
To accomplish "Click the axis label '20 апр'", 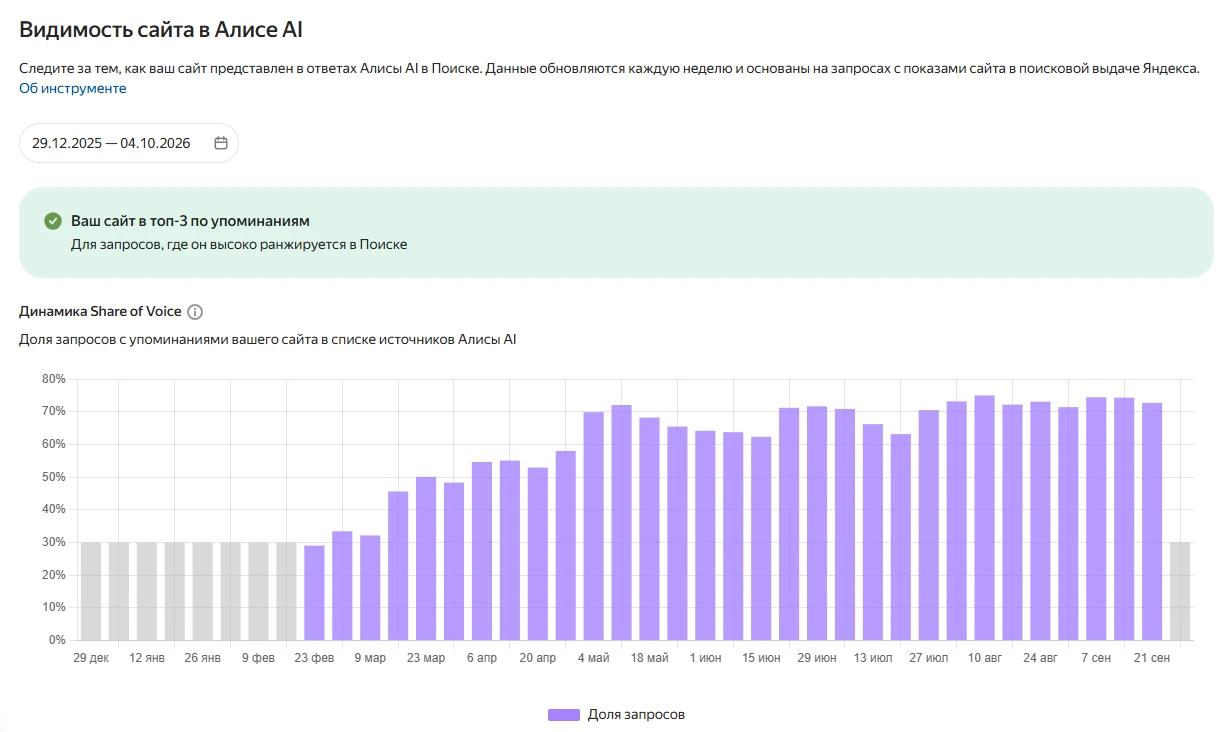I will pos(538,658).
